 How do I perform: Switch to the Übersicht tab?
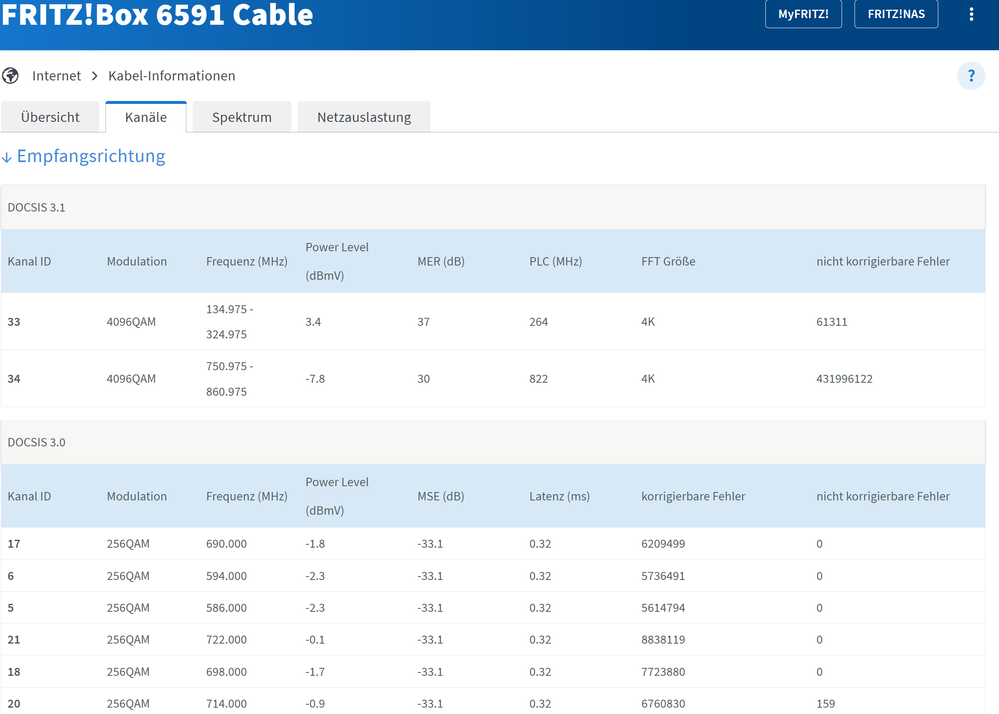click(50, 117)
